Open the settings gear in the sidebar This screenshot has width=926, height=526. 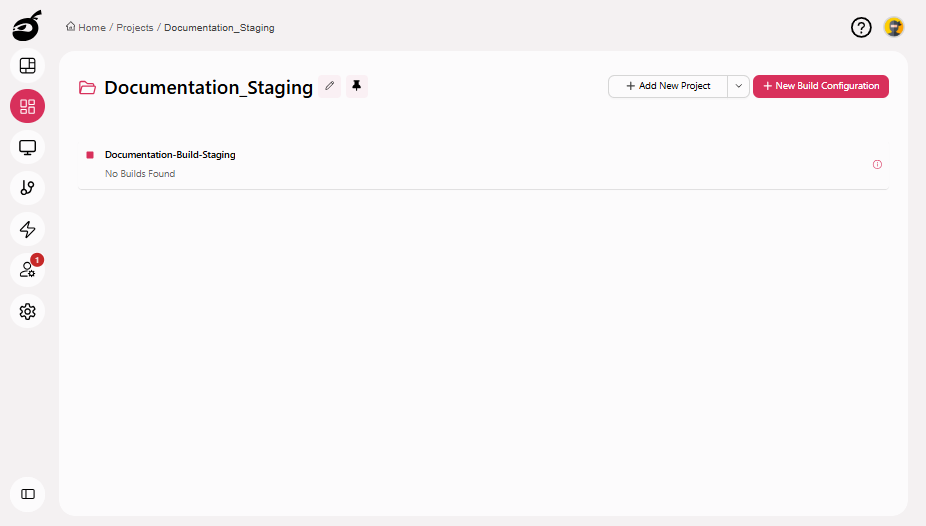click(27, 311)
